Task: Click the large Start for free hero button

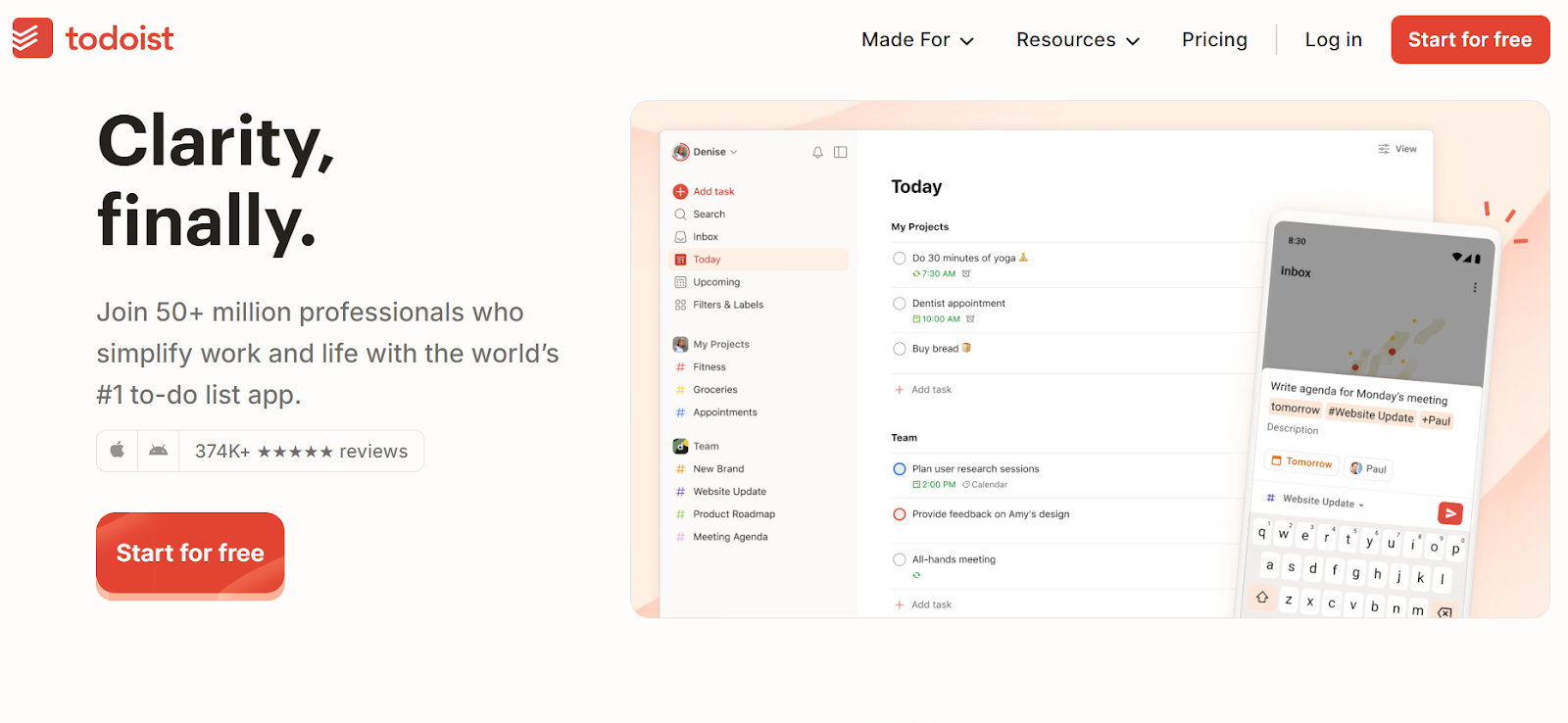Action: [x=190, y=554]
